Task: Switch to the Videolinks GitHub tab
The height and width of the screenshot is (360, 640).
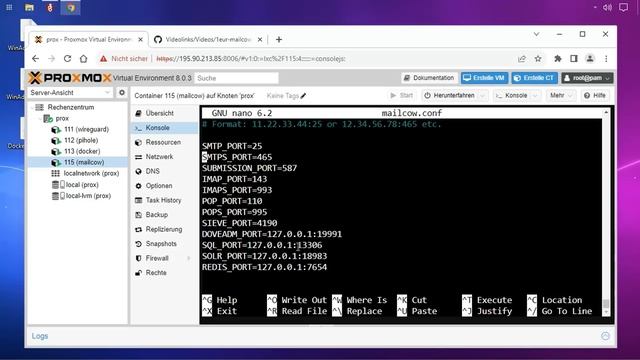Action: (x=207, y=40)
